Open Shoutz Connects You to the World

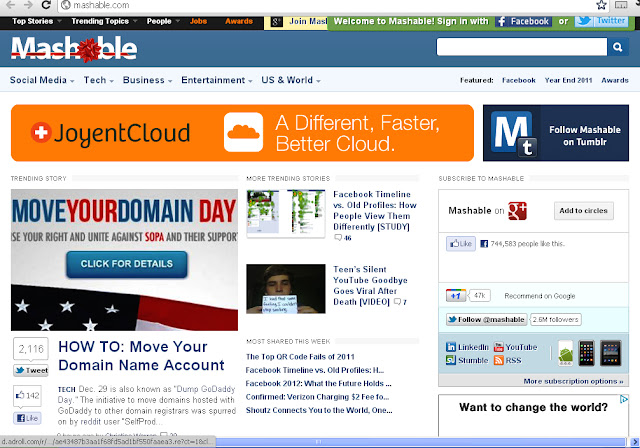319,410
